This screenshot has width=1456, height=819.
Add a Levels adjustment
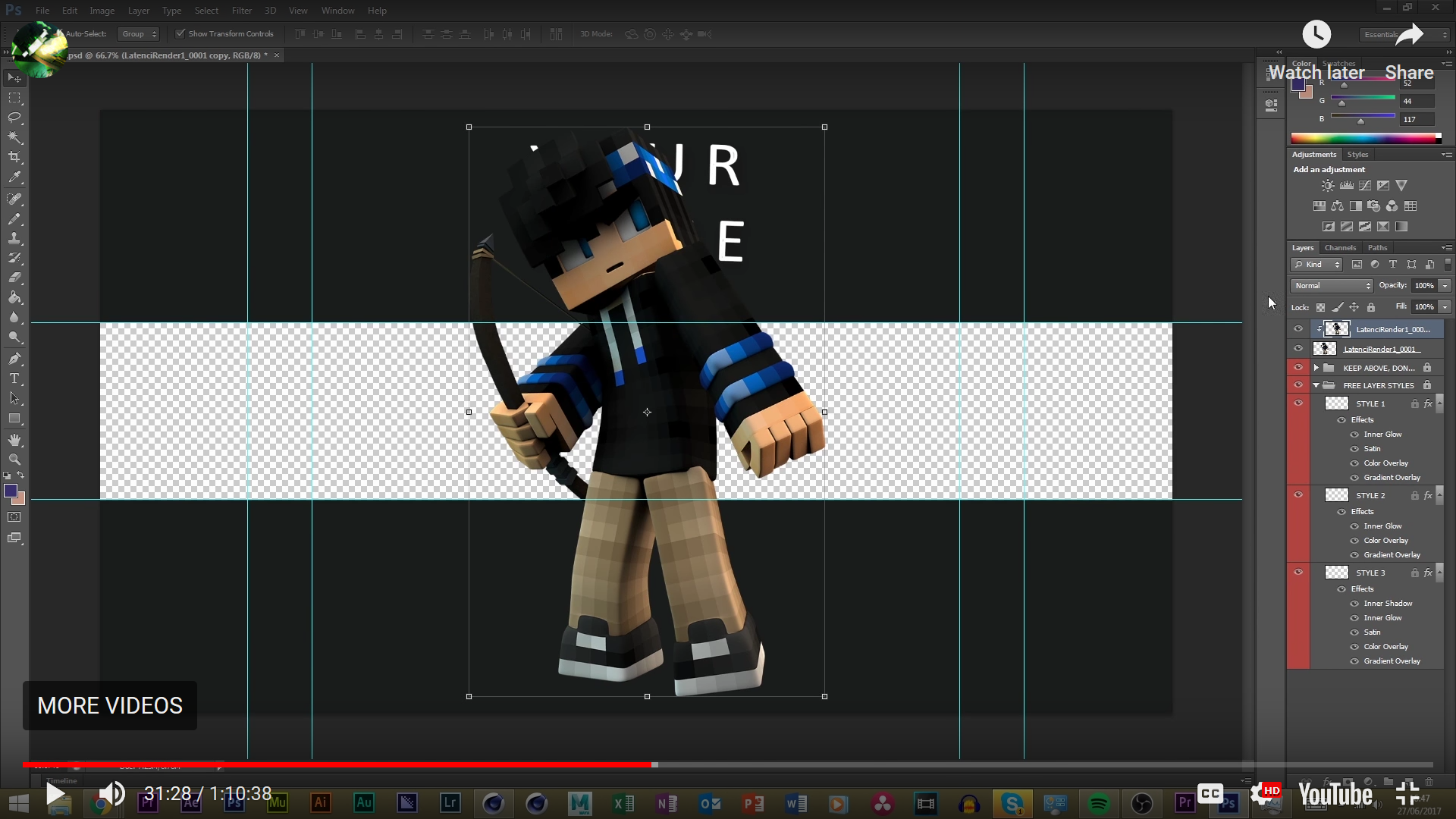click(x=1347, y=186)
